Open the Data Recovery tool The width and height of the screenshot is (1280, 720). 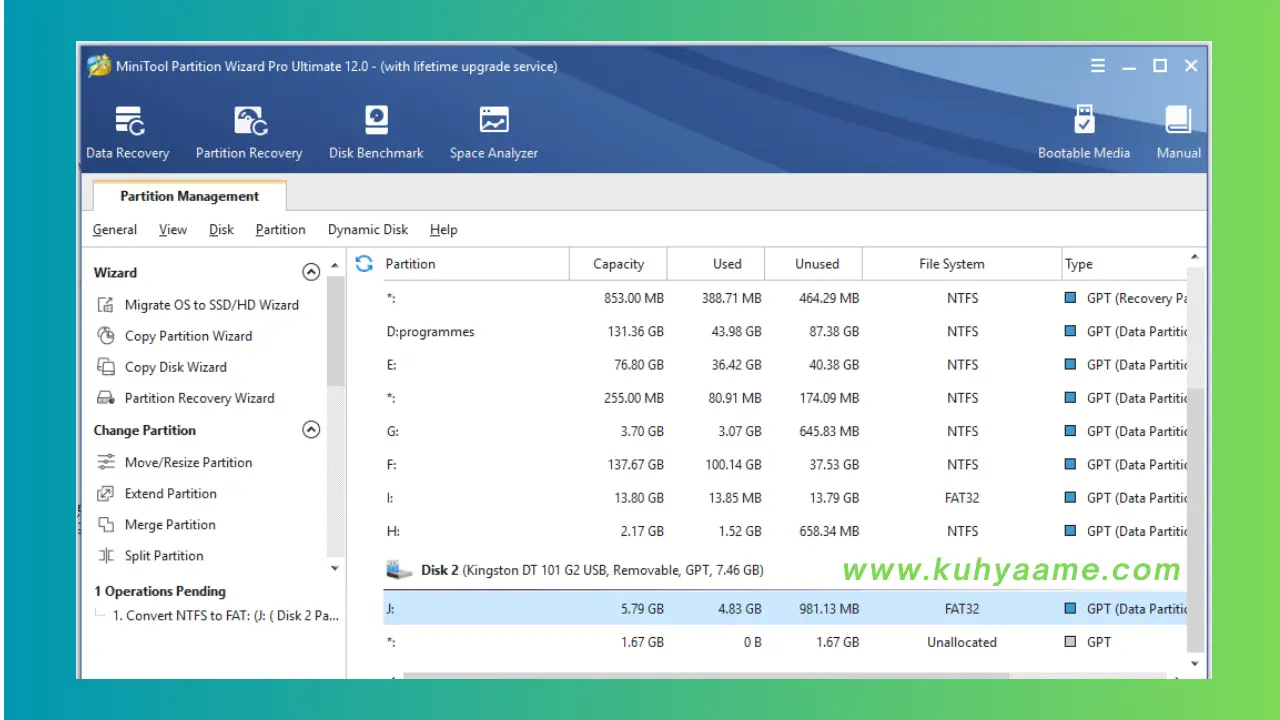point(128,133)
